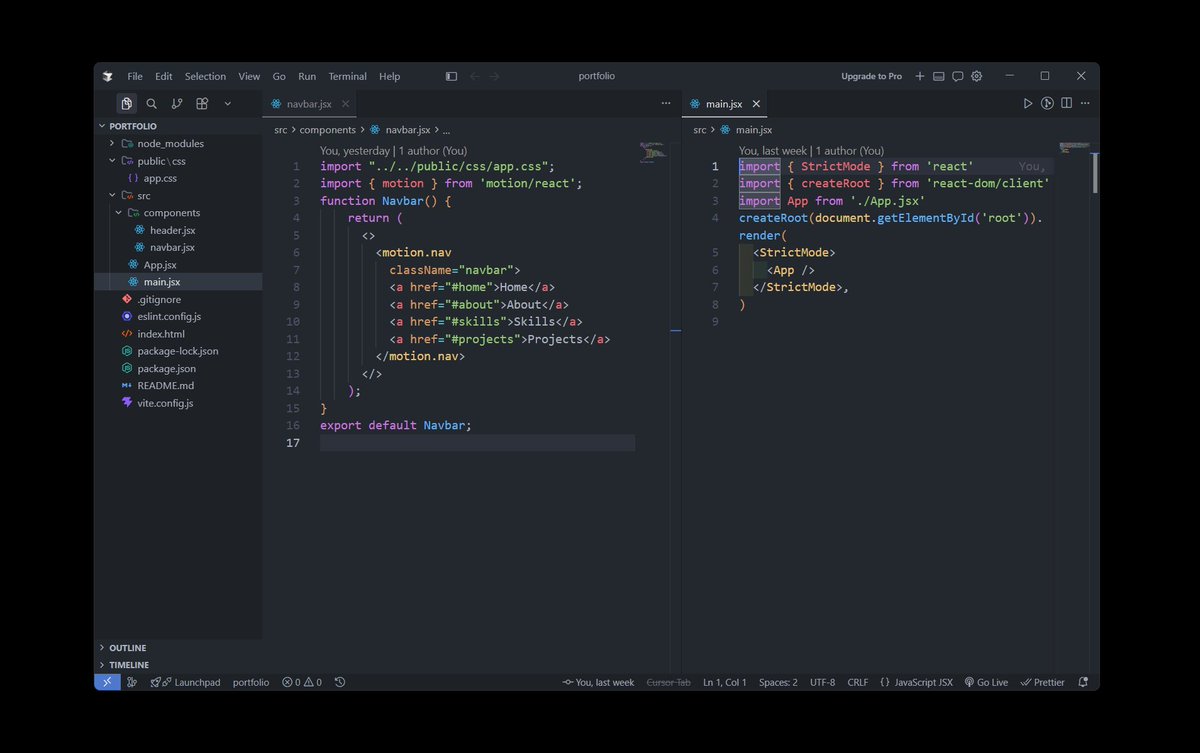Click Launchpad in the status bar

[185, 682]
